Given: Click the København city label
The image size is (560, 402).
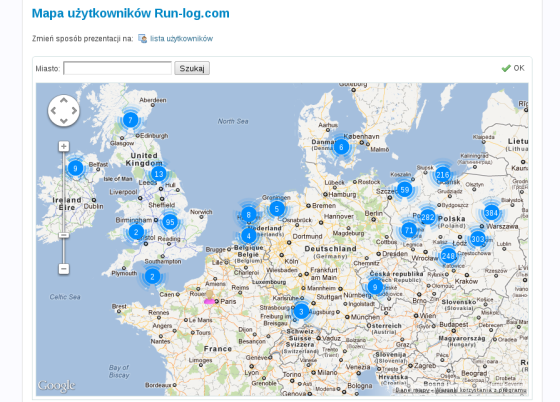Looking at the screenshot, I should tap(361, 136).
